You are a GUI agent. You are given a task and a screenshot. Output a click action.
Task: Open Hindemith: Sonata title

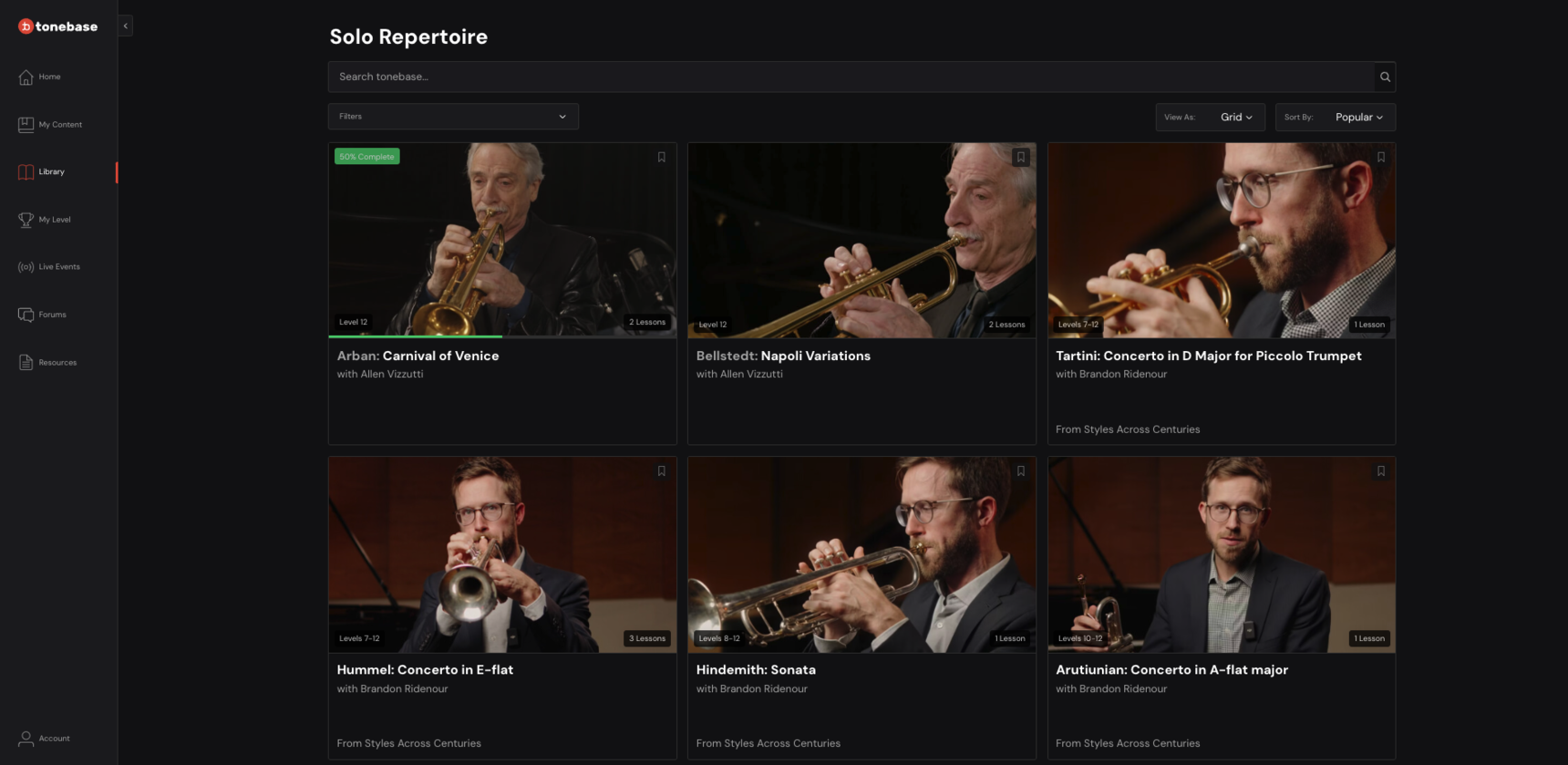[756, 669]
